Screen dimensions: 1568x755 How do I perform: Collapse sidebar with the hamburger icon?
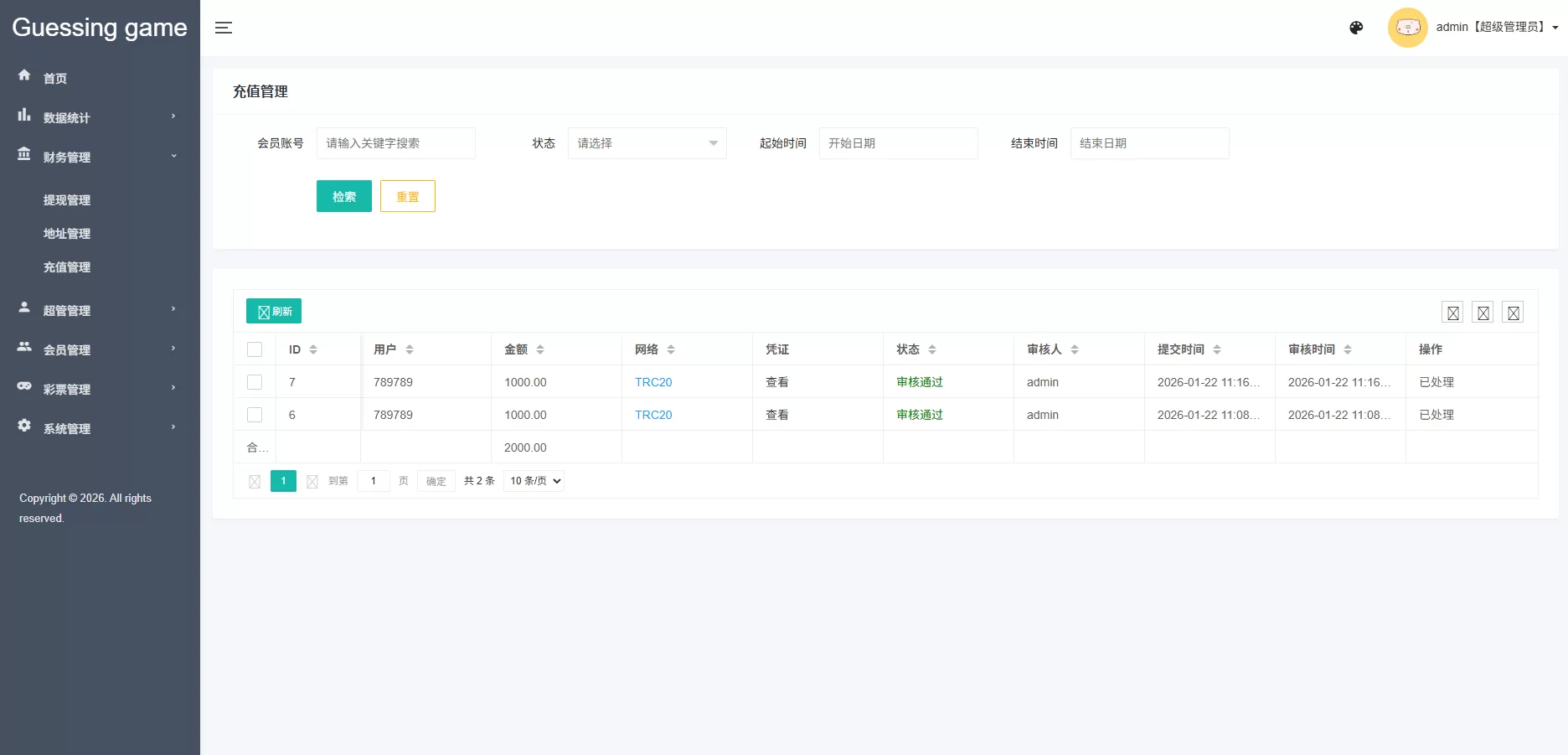224,28
